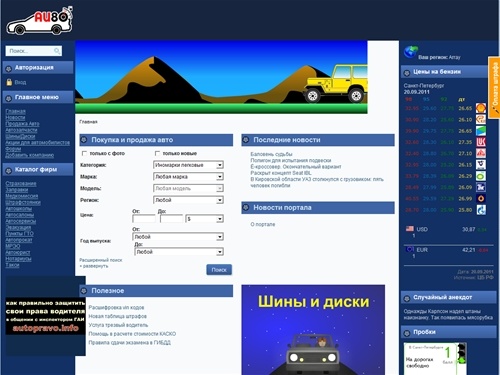Open Расшифровка vin кодов link
Viewport: 500px width, 375px height.
coord(116,307)
